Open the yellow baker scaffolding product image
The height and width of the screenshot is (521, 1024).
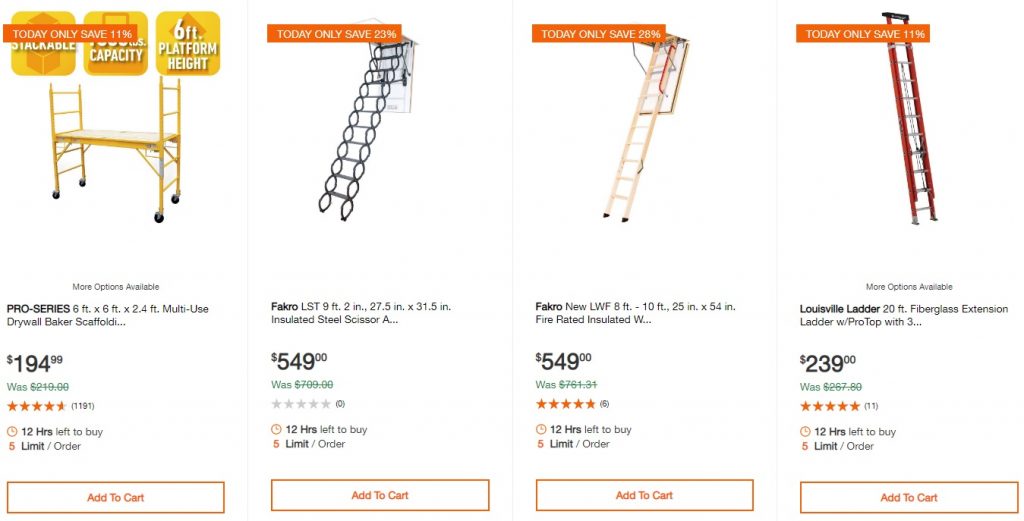(115, 150)
